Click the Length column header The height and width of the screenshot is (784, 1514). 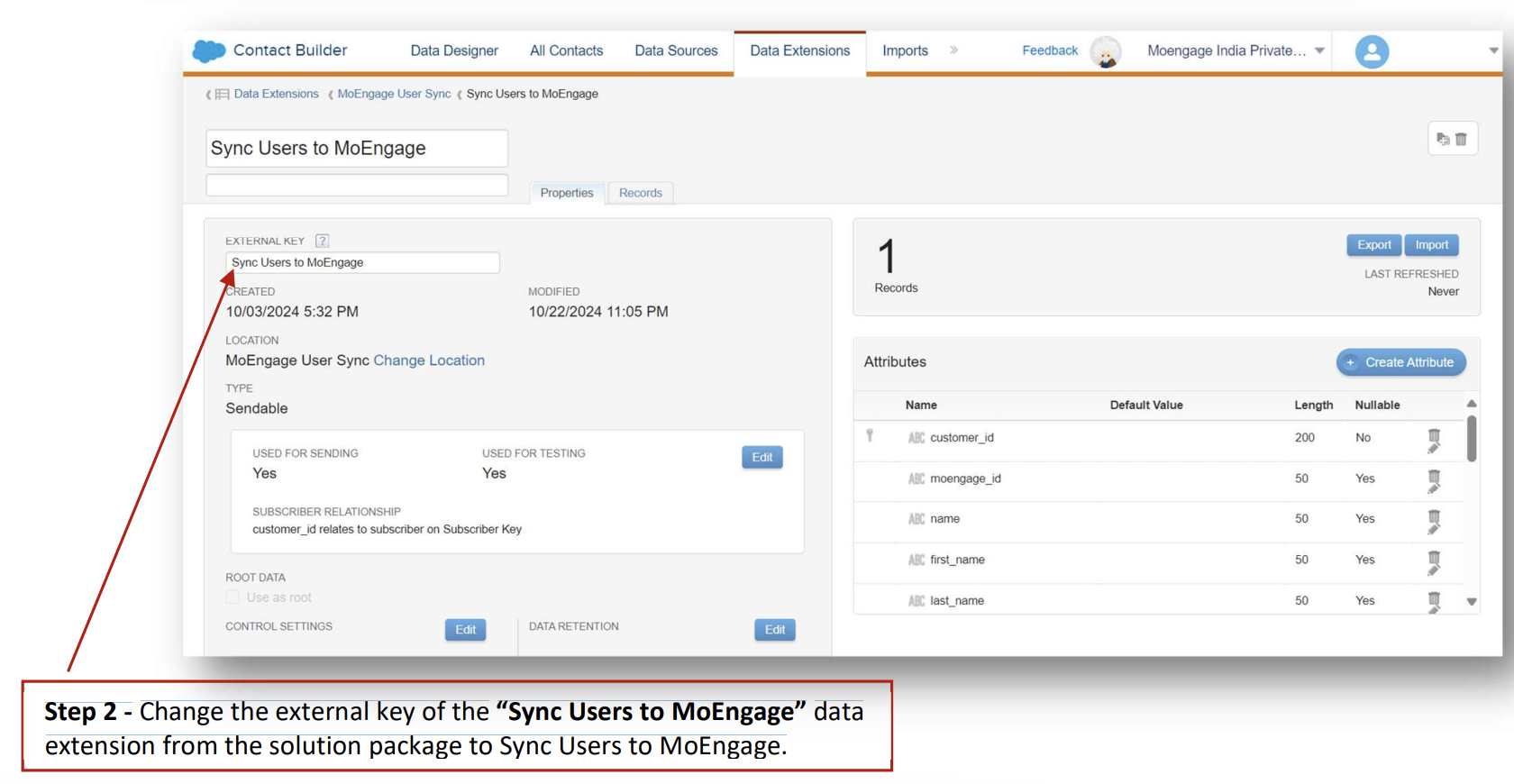coord(1314,406)
